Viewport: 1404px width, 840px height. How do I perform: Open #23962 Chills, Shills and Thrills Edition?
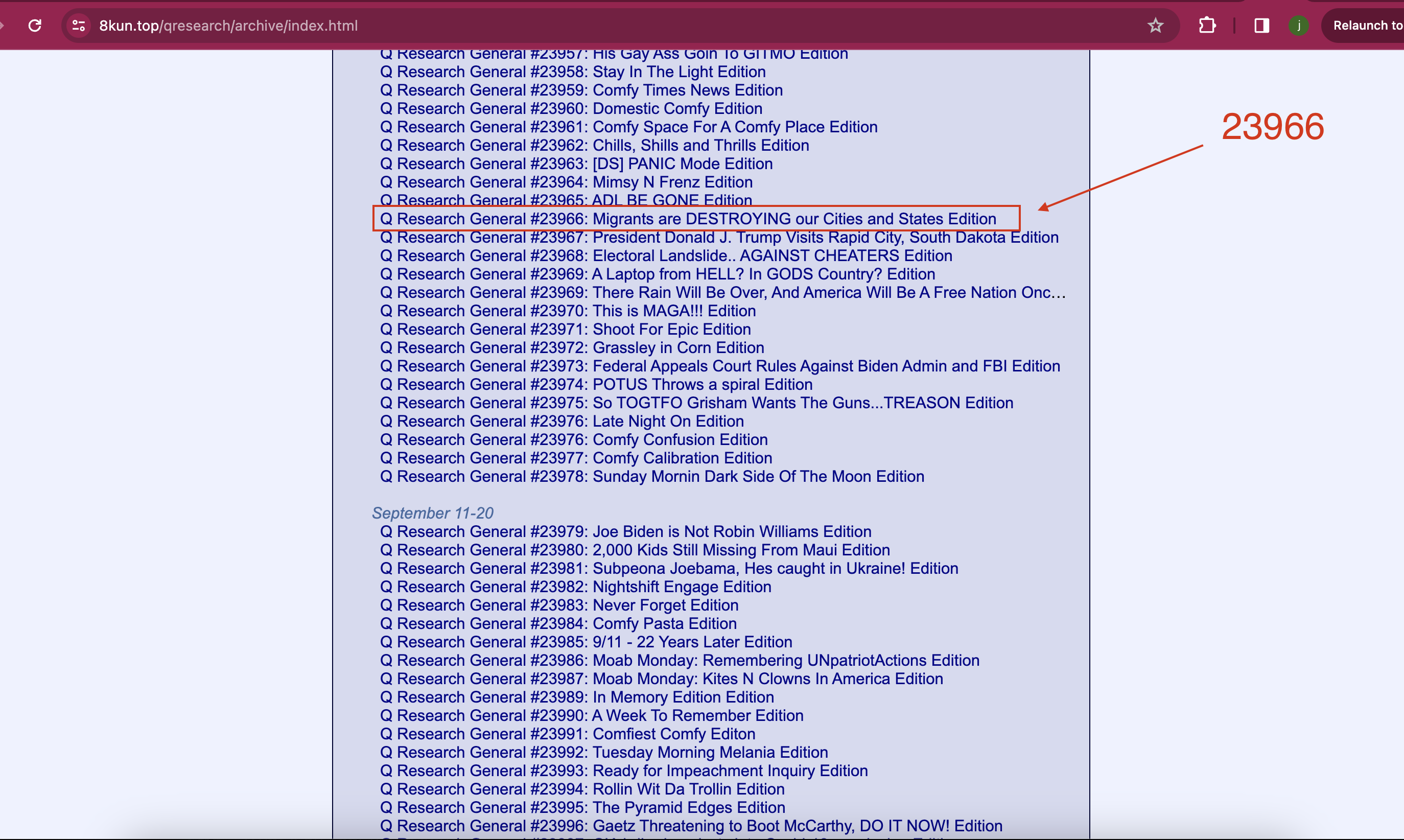click(x=594, y=146)
